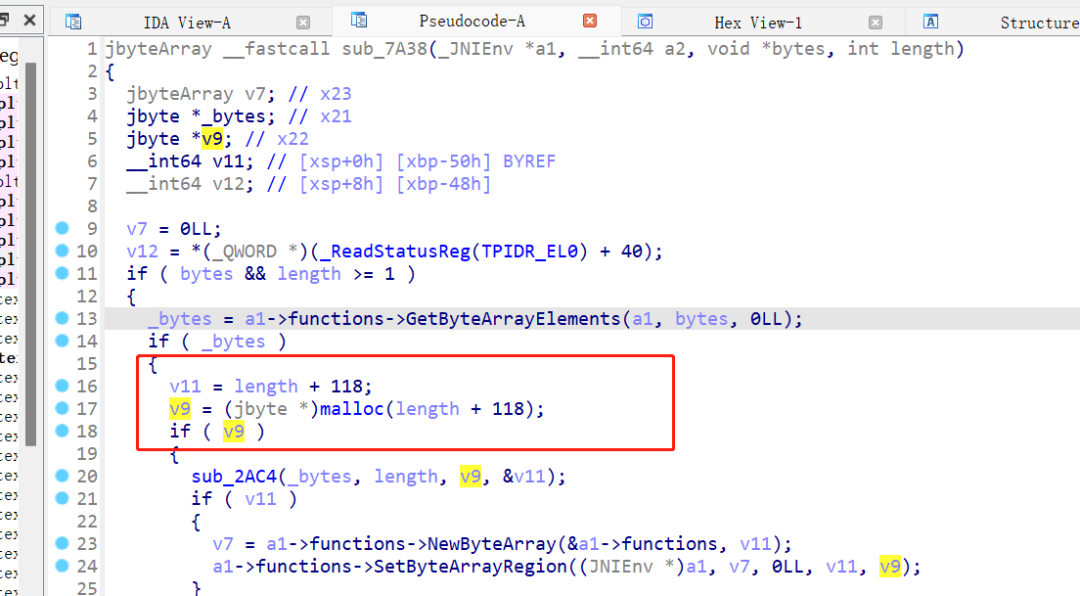This screenshot has width=1080, height=596.
Task: Click SetByteArrayRegion on line 24
Action: [470, 566]
